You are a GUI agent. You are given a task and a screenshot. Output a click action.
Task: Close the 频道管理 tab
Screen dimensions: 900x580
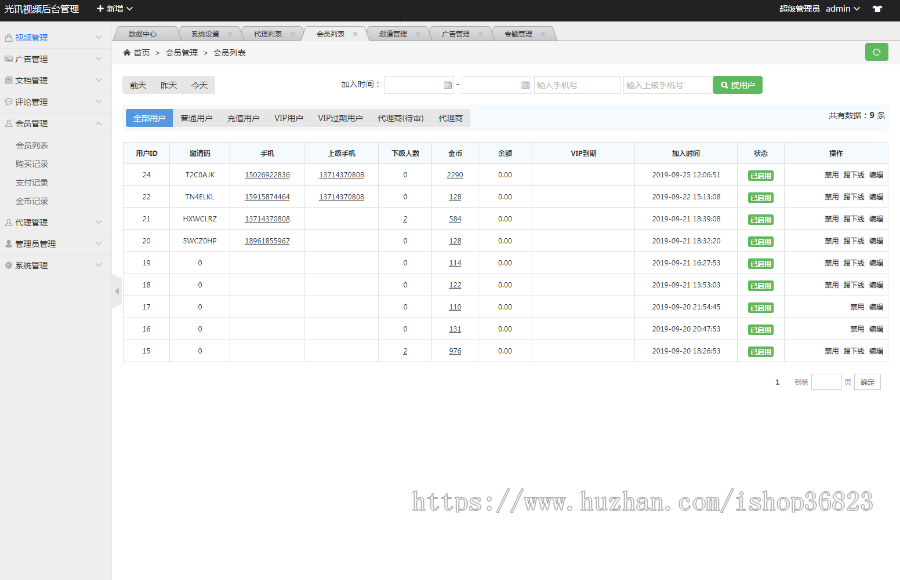tap(417, 34)
